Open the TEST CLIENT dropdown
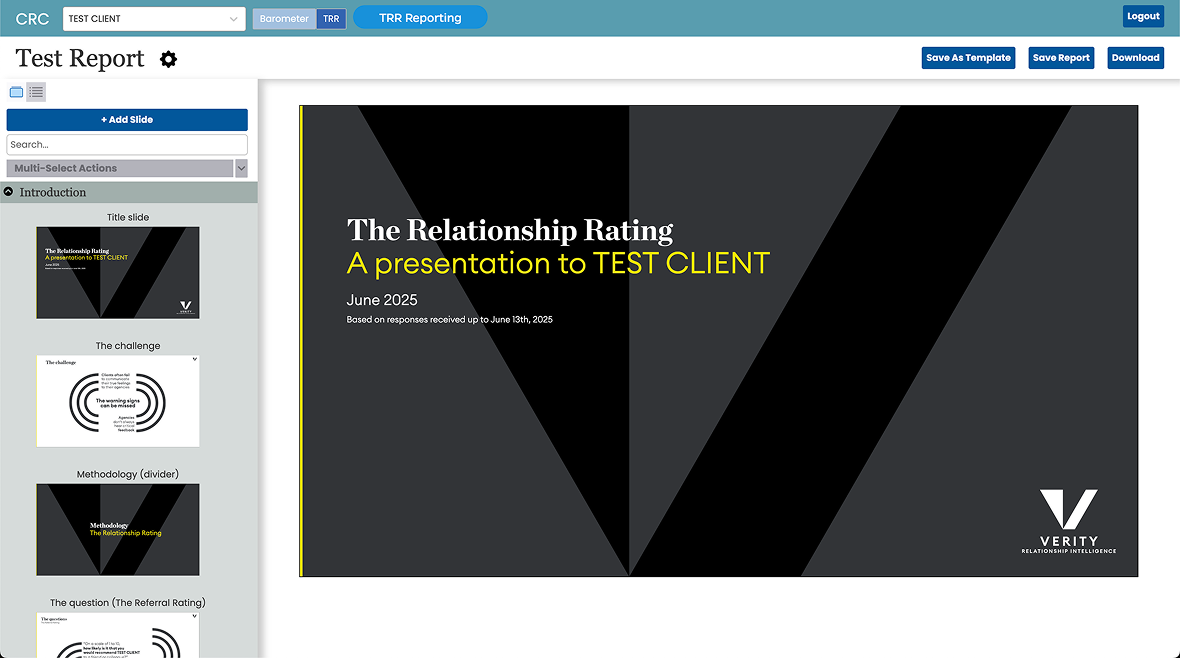Image resolution: width=1180 pixels, height=658 pixels. pos(154,19)
